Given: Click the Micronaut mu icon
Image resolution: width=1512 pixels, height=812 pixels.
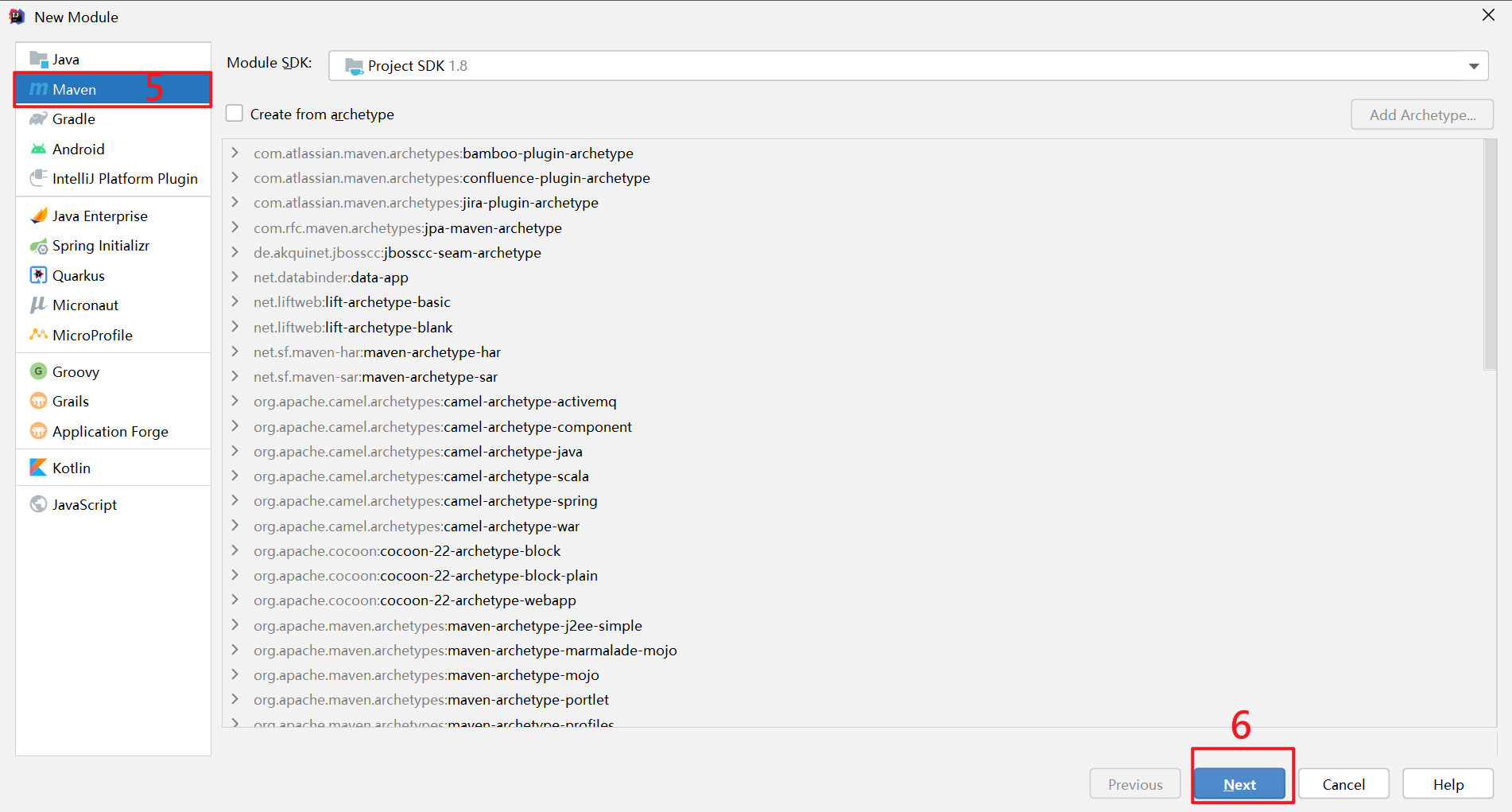Looking at the screenshot, I should [x=38, y=305].
